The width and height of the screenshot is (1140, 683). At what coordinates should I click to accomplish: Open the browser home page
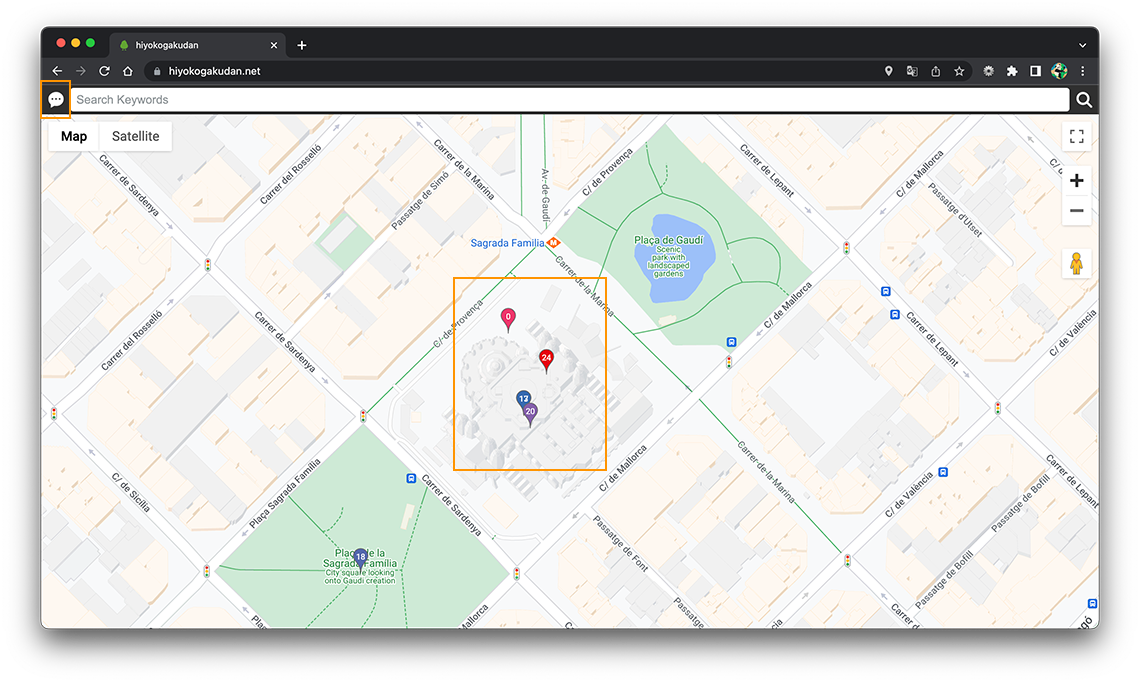(x=128, y=71)
